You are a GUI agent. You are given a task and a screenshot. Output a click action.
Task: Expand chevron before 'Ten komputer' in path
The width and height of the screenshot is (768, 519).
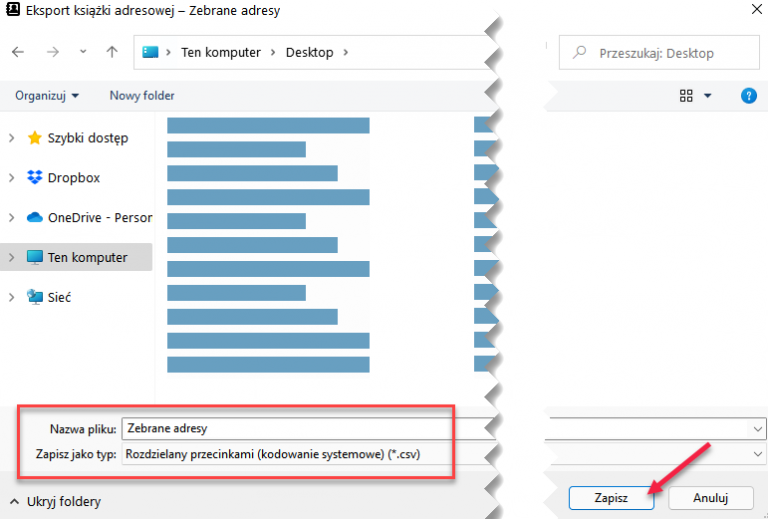168,52
